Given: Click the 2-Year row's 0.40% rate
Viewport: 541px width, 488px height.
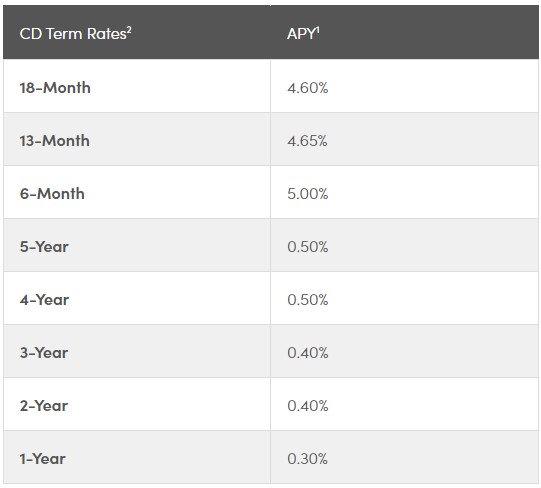Looking at the screenshot, I should (308, 406).
